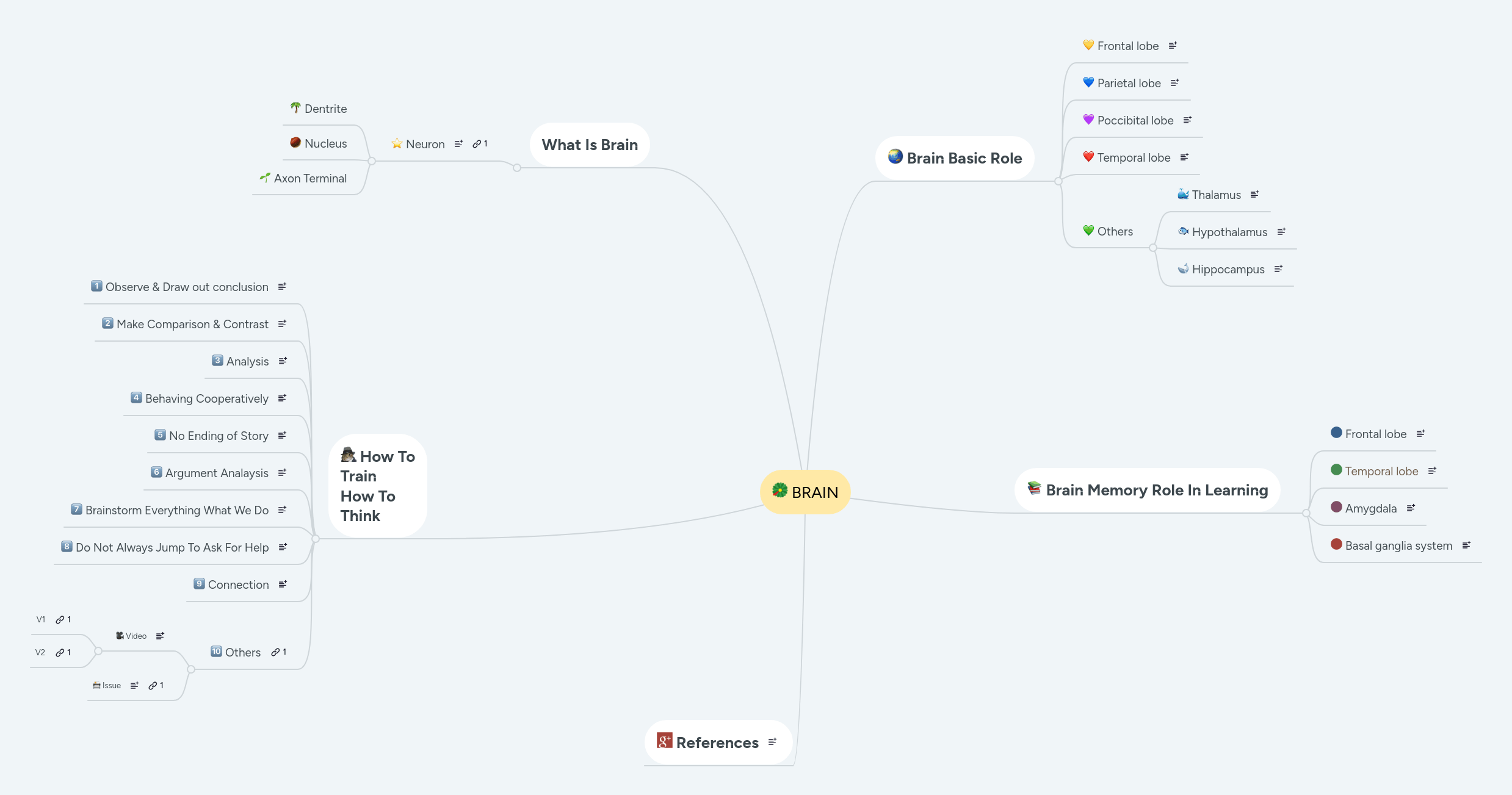Click the flower icon on the BRAIN root node
This screenshot has height=795, width=1512.
tap(780, 492)
